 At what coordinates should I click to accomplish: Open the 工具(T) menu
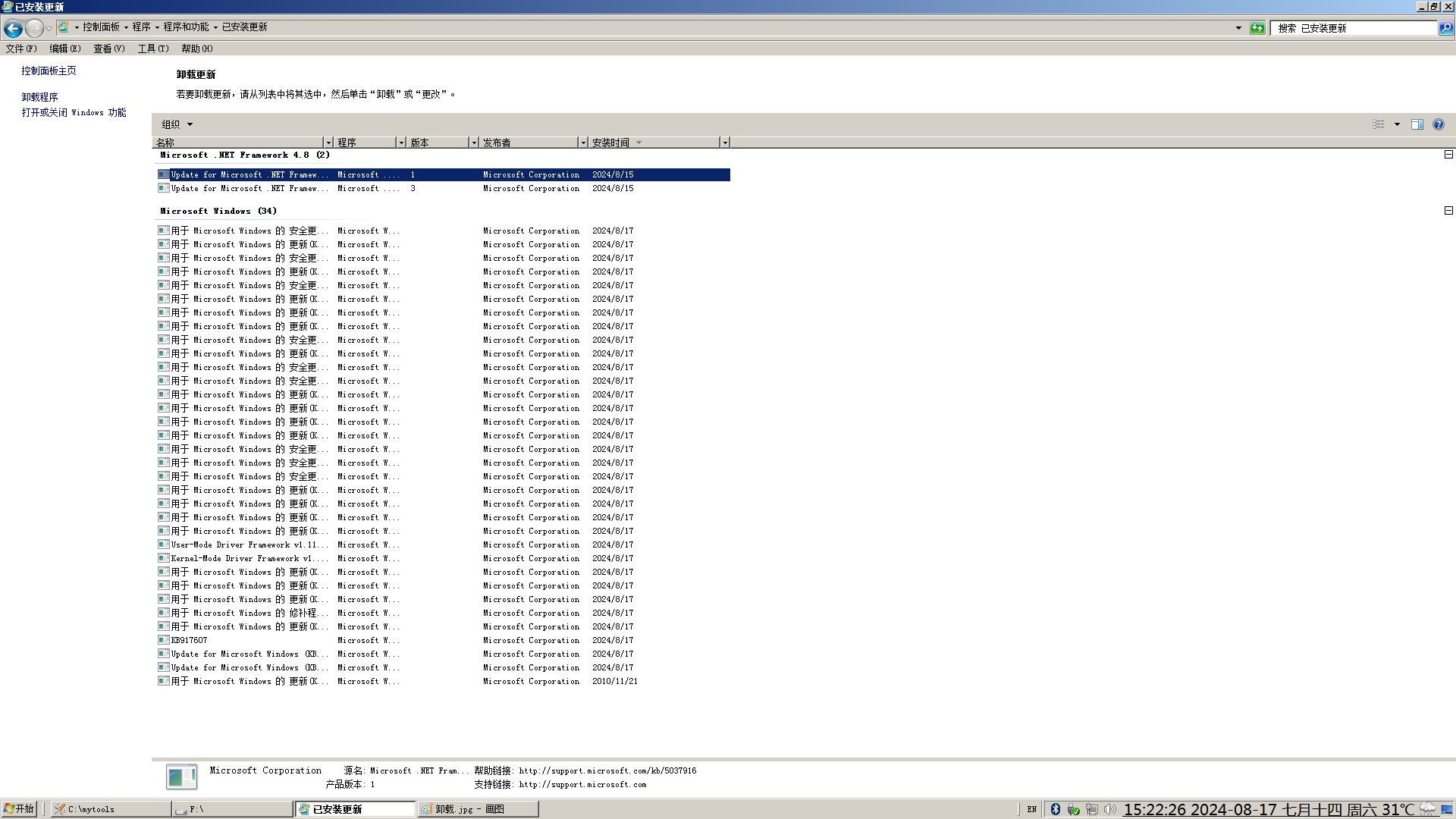point(153,49)
